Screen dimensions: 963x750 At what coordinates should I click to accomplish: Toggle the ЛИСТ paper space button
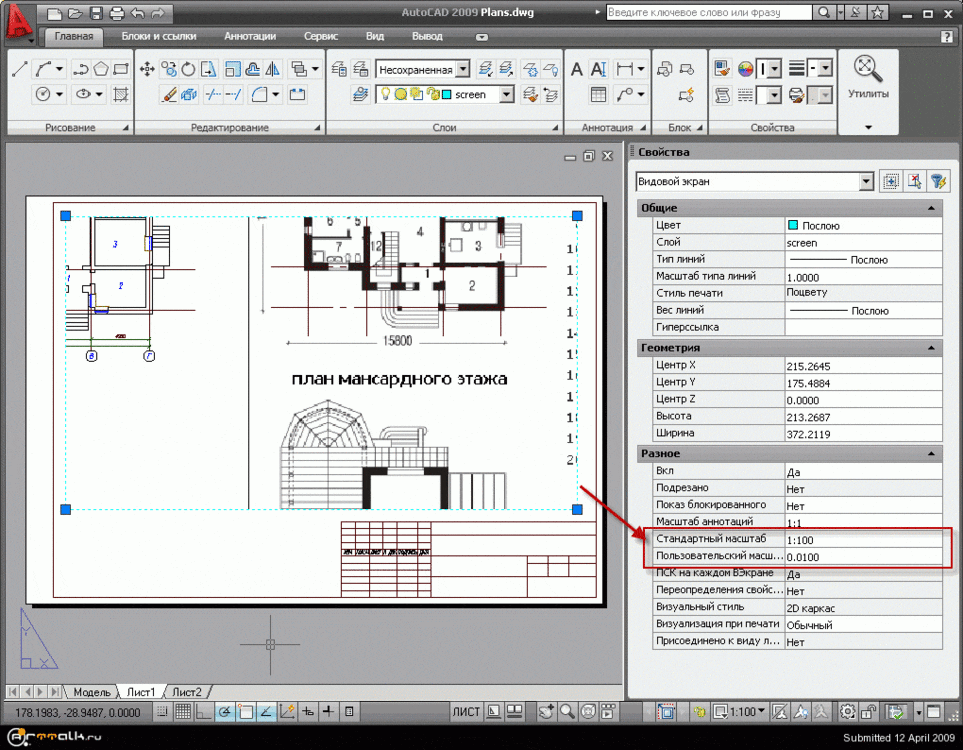(466, 712)
